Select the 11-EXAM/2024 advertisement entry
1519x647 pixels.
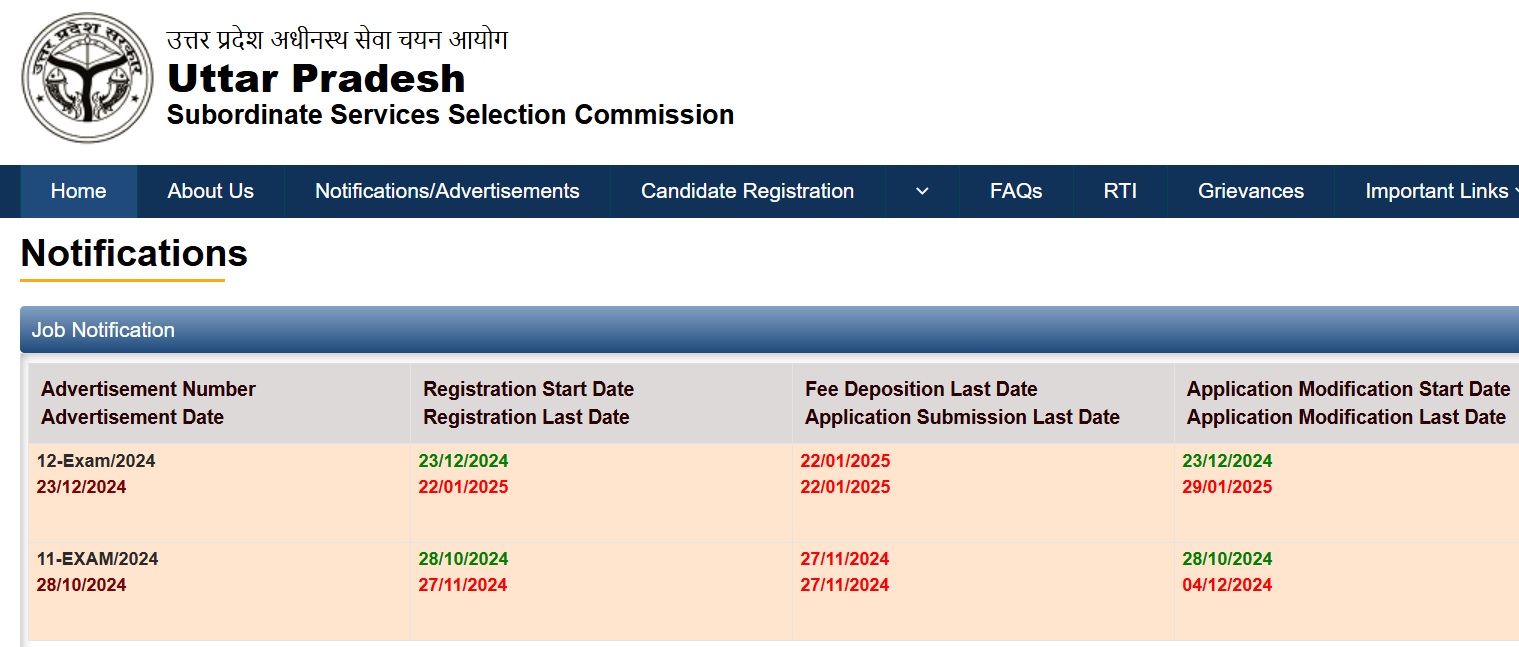coord(97,559)
